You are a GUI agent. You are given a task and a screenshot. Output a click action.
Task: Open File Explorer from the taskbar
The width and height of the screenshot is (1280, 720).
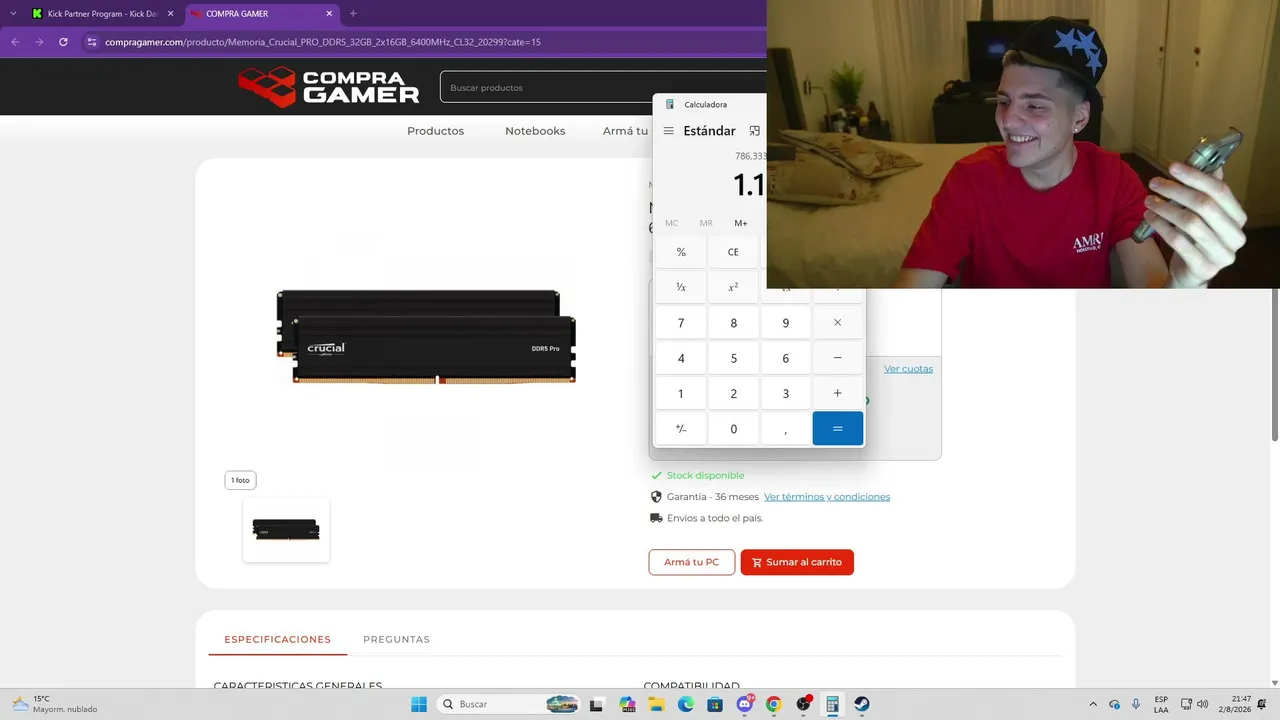[x=657, y=704]
